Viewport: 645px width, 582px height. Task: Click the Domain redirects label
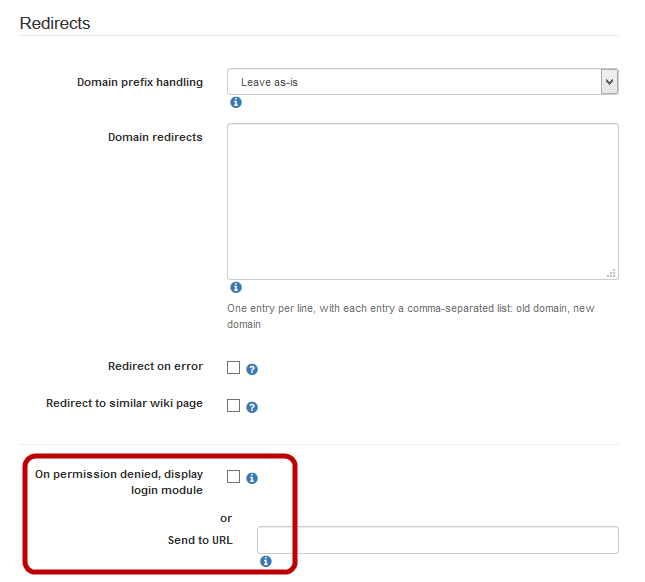coord(155,137)
